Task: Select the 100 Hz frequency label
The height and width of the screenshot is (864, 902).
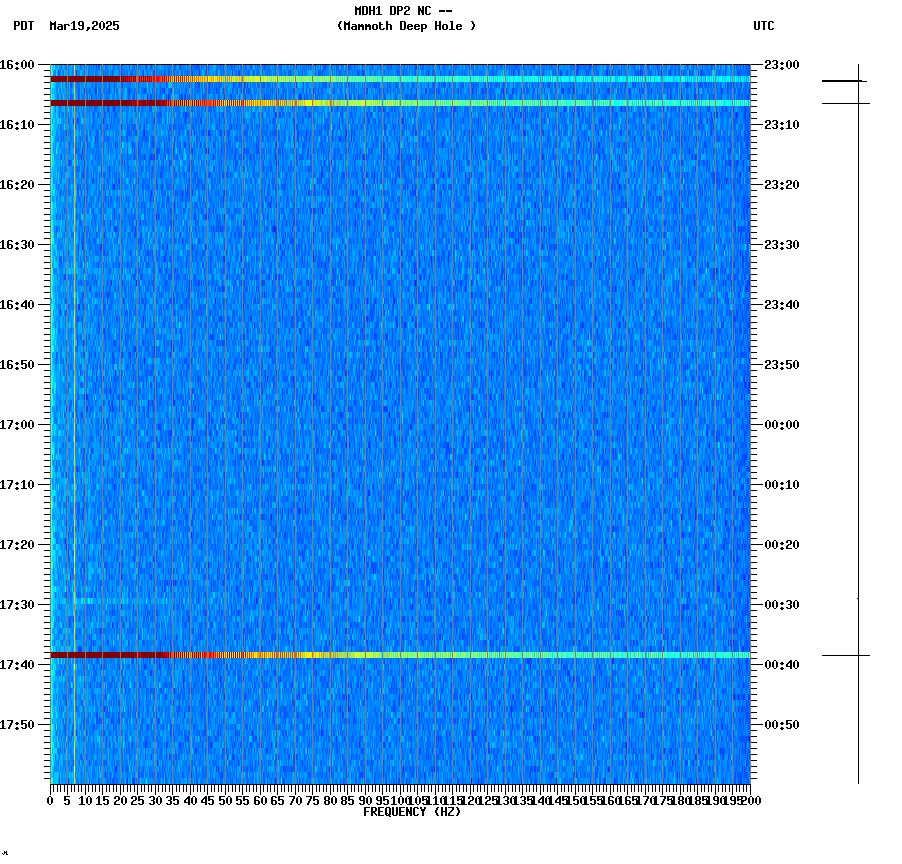Action: tap(399, 799)
